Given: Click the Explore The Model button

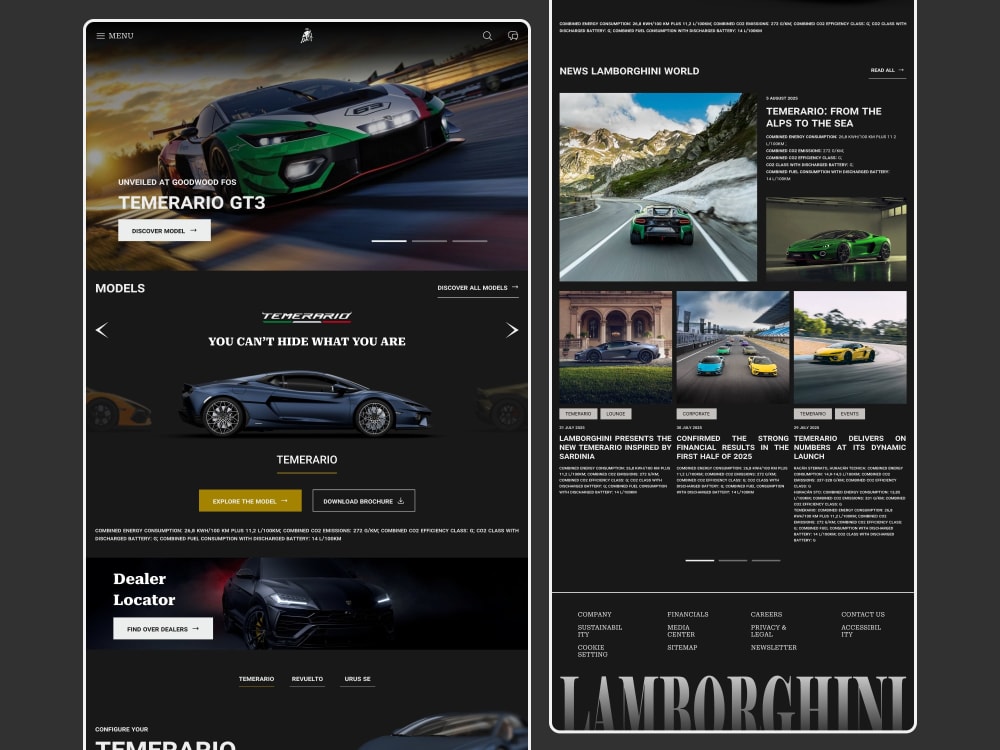Looking at the screenshot, I should click(x=250, y=501).
